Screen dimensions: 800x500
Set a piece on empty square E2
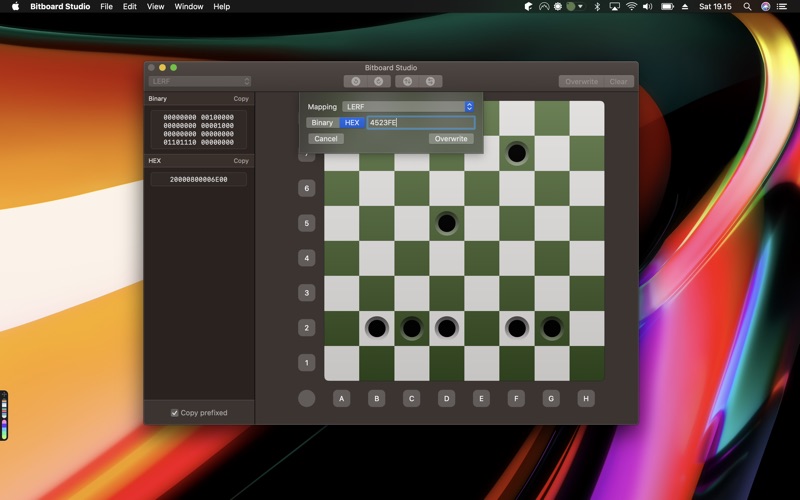(x=482, y=328)
